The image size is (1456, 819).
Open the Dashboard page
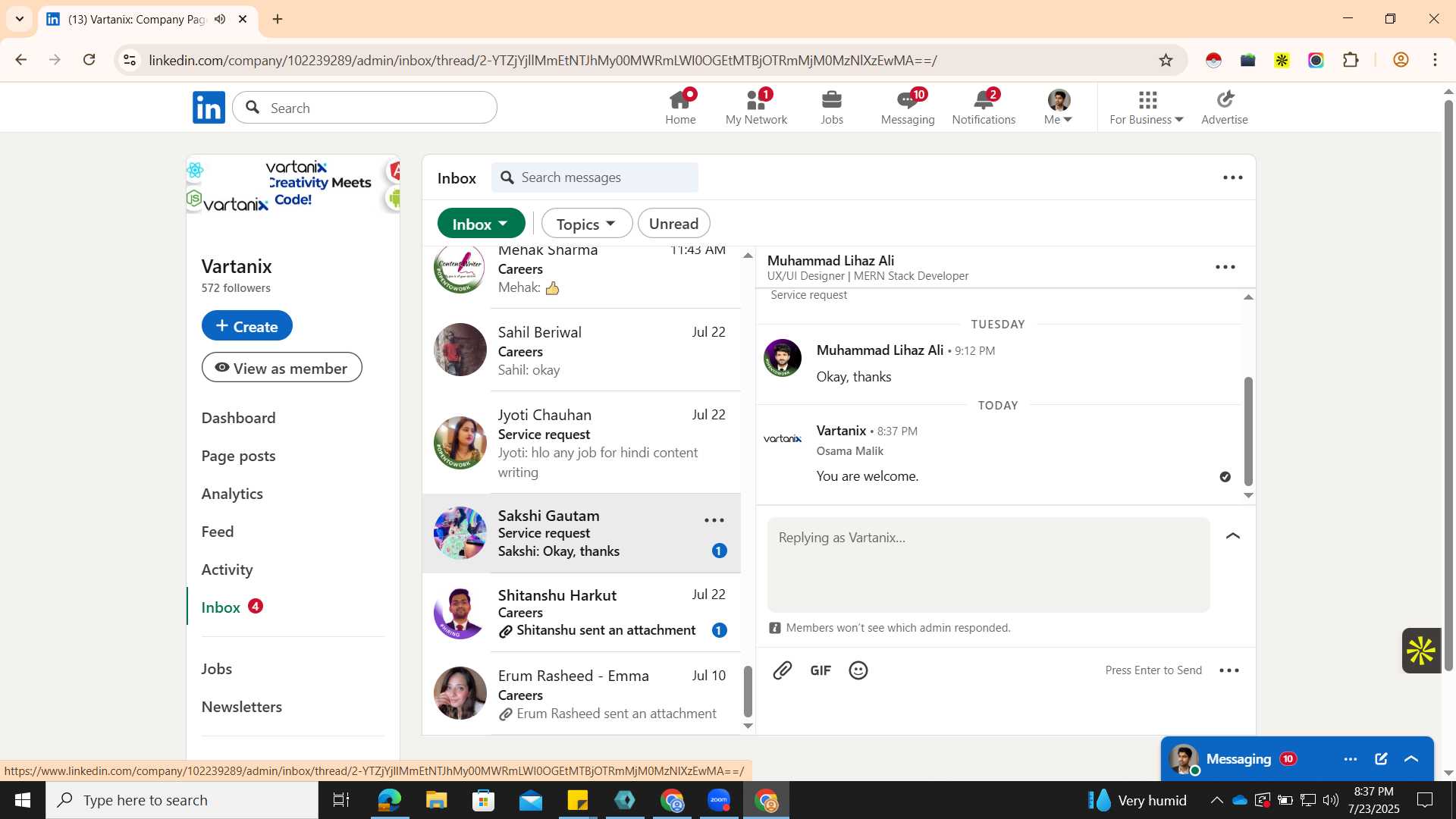point(238,418)
